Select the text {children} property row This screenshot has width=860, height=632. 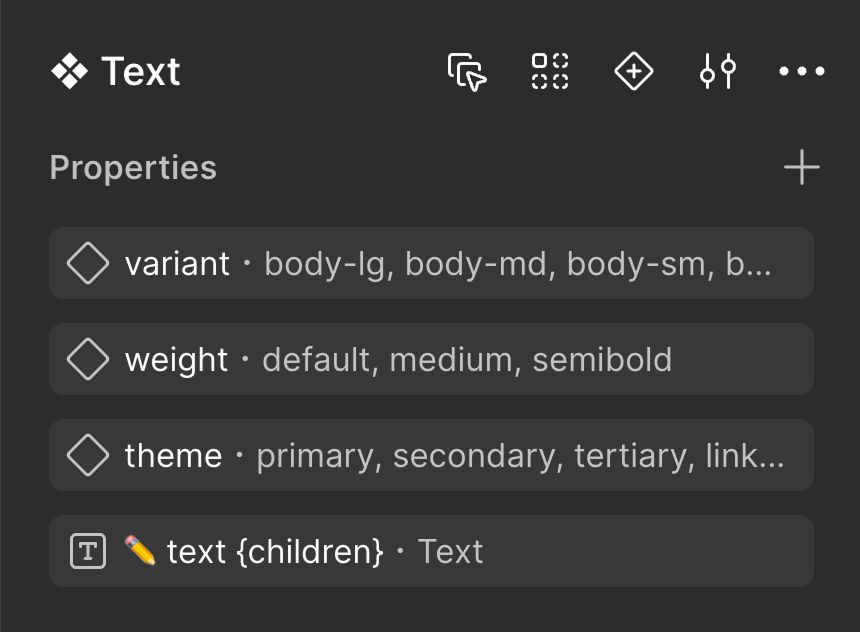tap(431, 551)
